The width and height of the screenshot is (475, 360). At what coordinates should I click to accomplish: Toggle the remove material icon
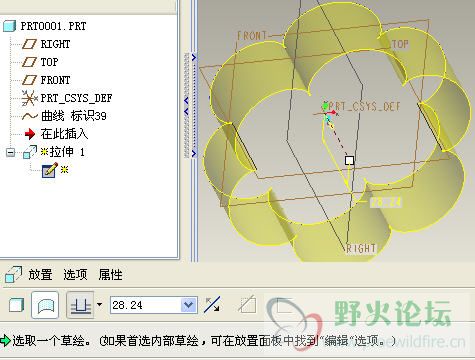click(247, 304)
